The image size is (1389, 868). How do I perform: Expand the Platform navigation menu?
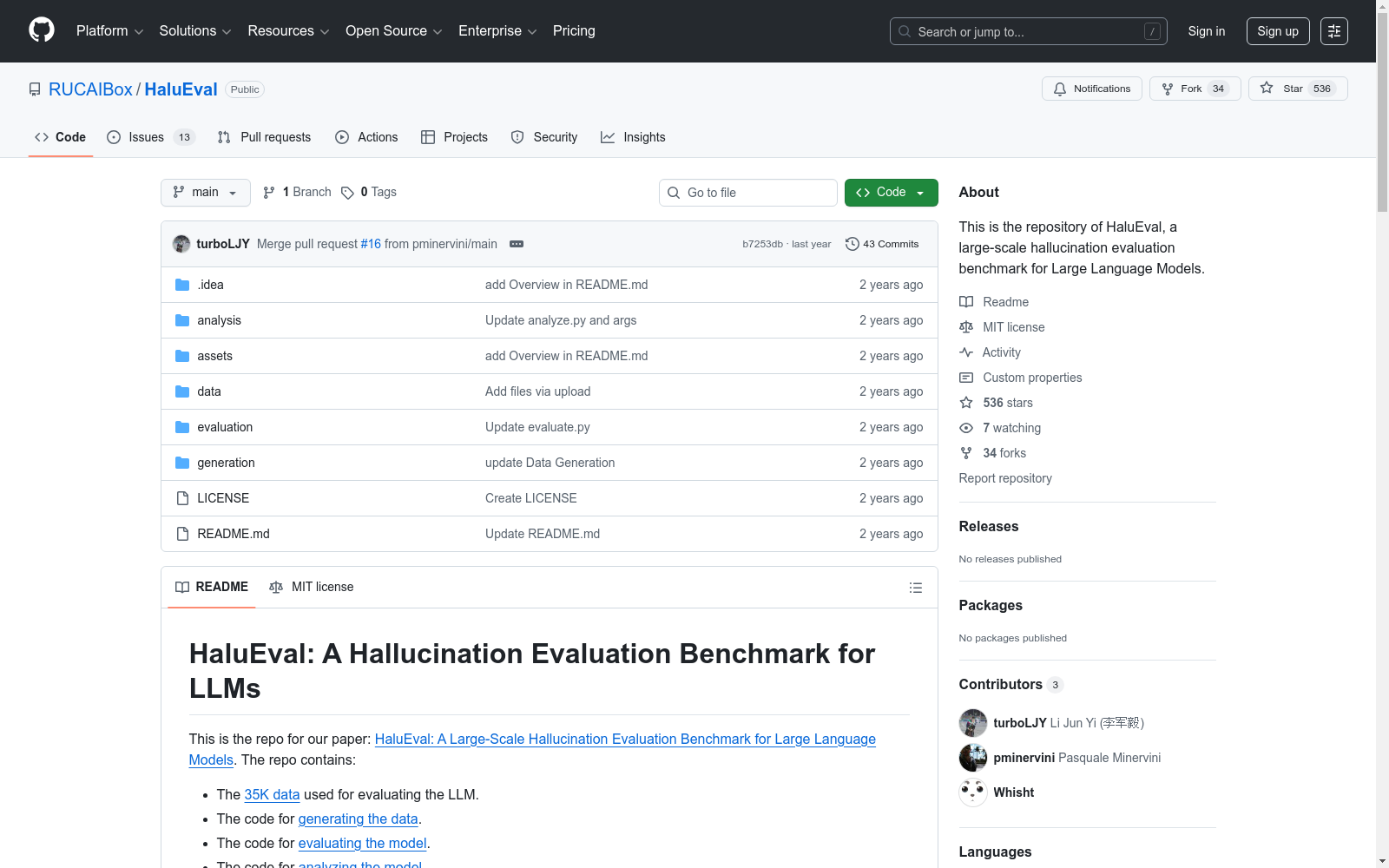click(x=109, y=31)
